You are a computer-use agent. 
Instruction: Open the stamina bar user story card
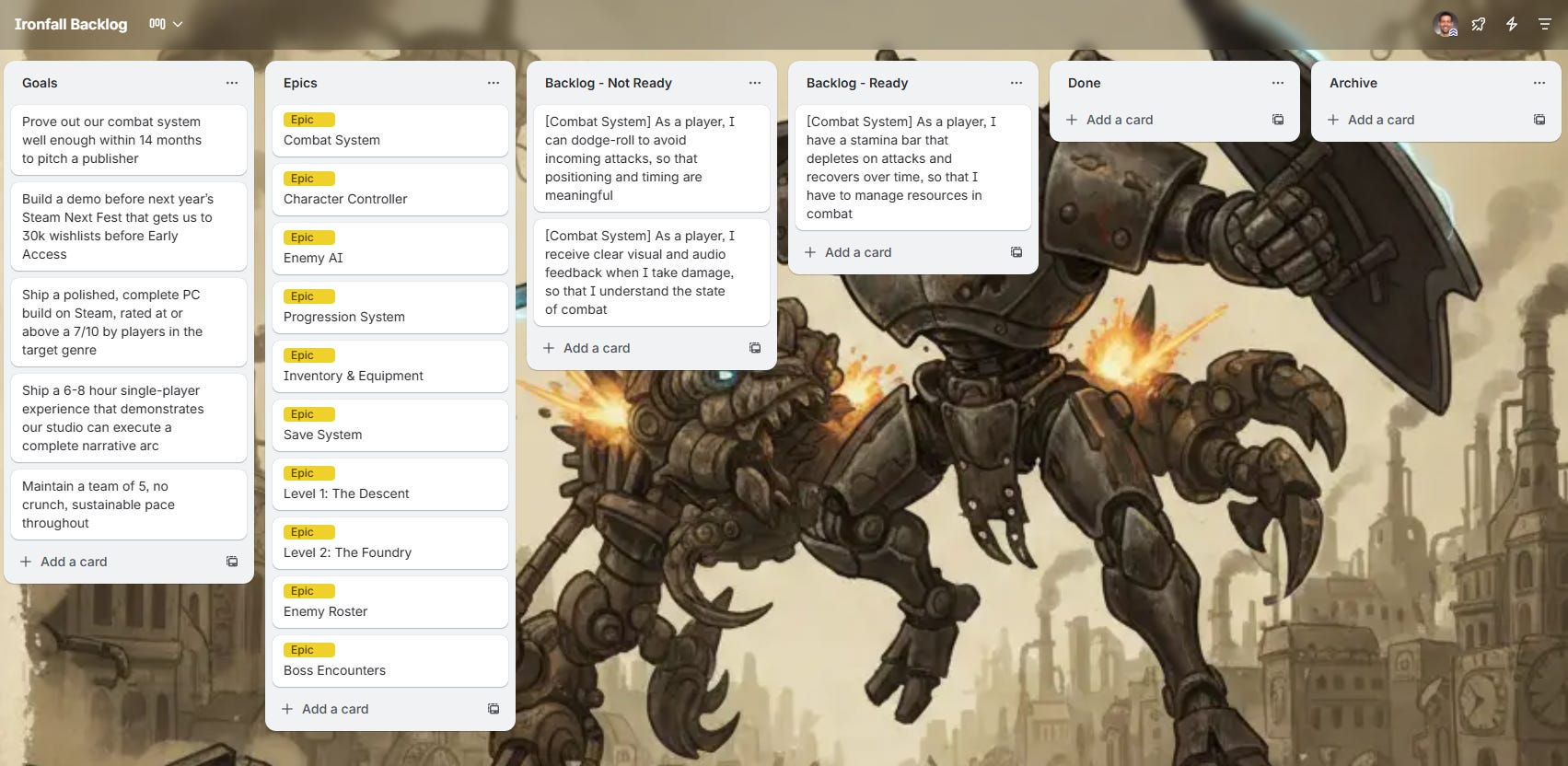pyautogui.click(x=913, y=168)
